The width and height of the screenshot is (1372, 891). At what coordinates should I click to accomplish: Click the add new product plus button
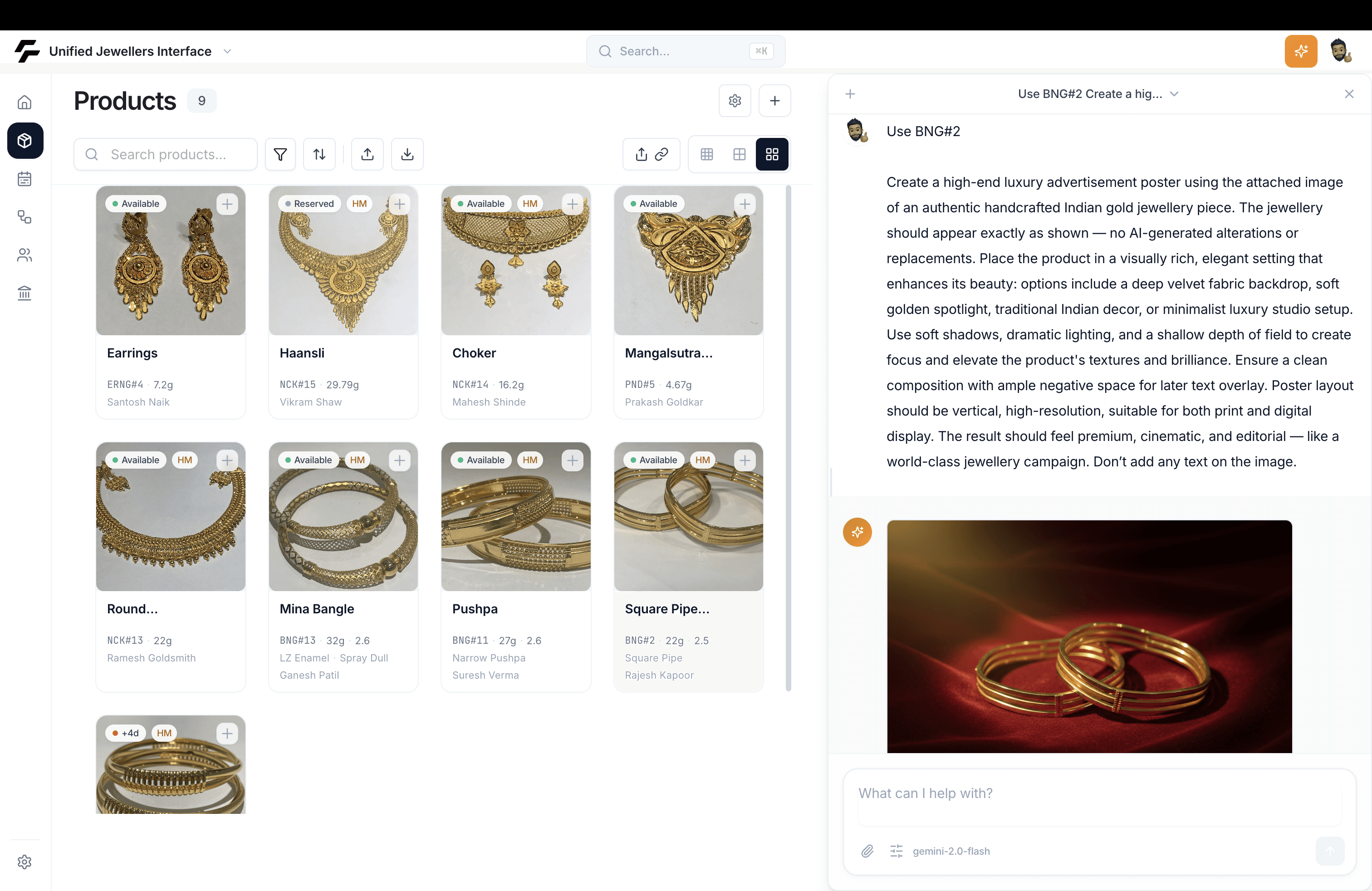pyautogui.click(x=774, y=101)
